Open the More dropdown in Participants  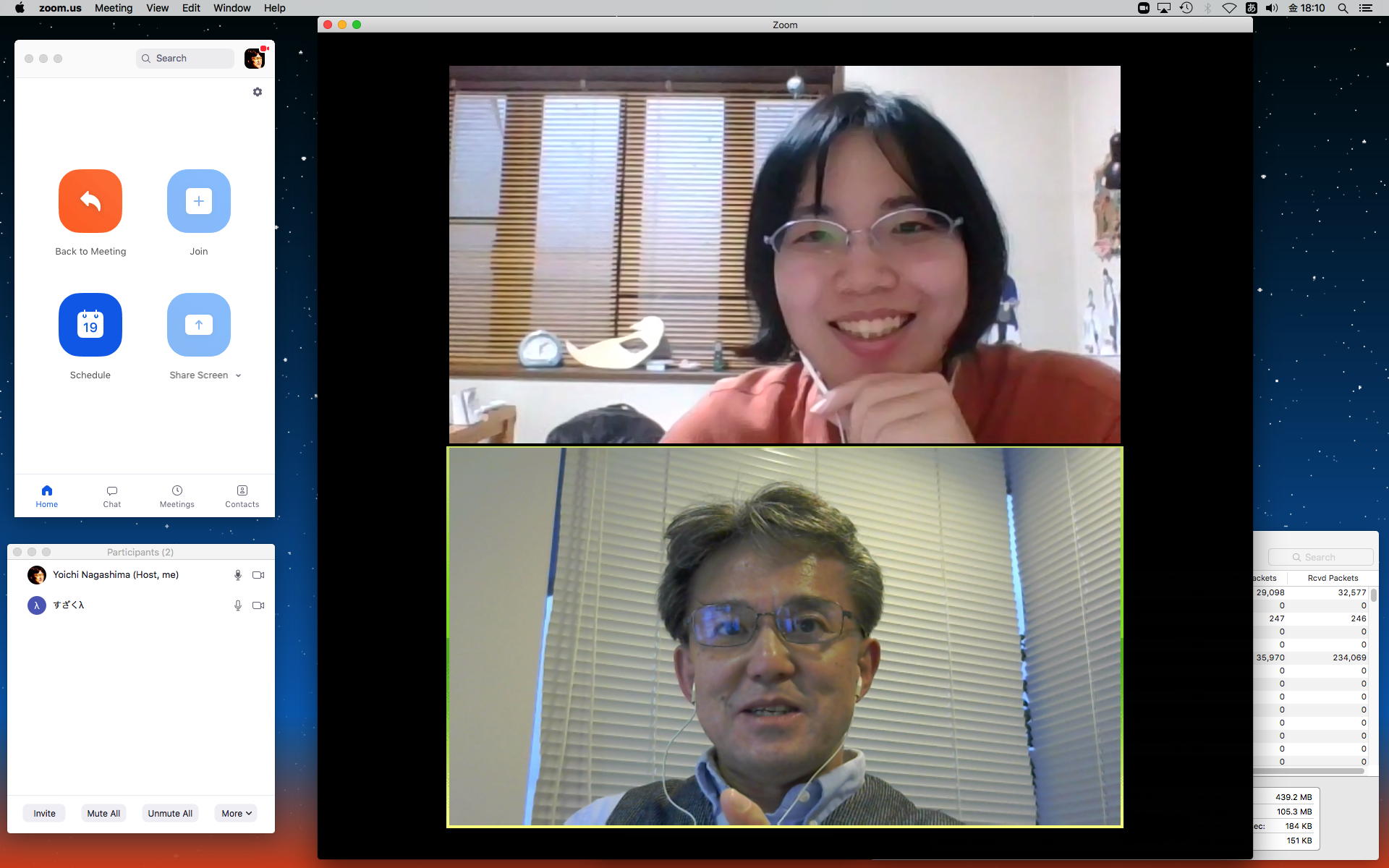pyautogui.click(x=236, y=813)
